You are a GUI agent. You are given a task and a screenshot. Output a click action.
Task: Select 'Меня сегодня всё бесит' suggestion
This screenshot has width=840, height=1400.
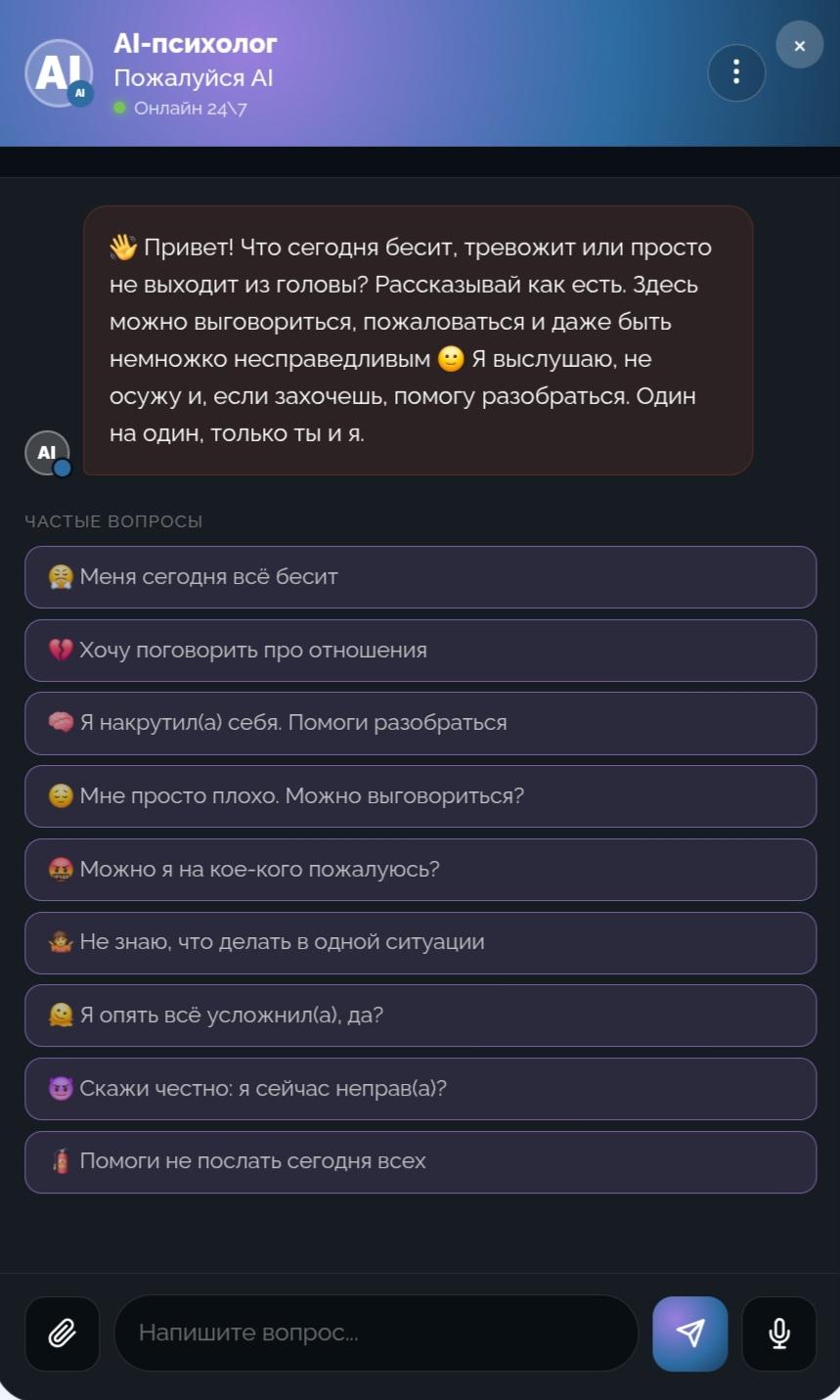click(420, 577)
